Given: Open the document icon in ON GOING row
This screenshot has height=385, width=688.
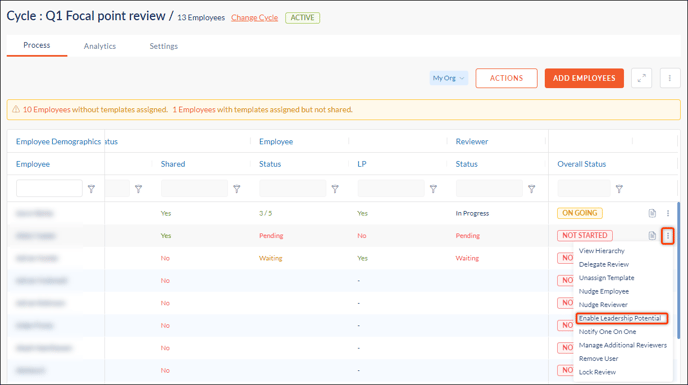Looking at the screenshot, I should tap(652, 213).
